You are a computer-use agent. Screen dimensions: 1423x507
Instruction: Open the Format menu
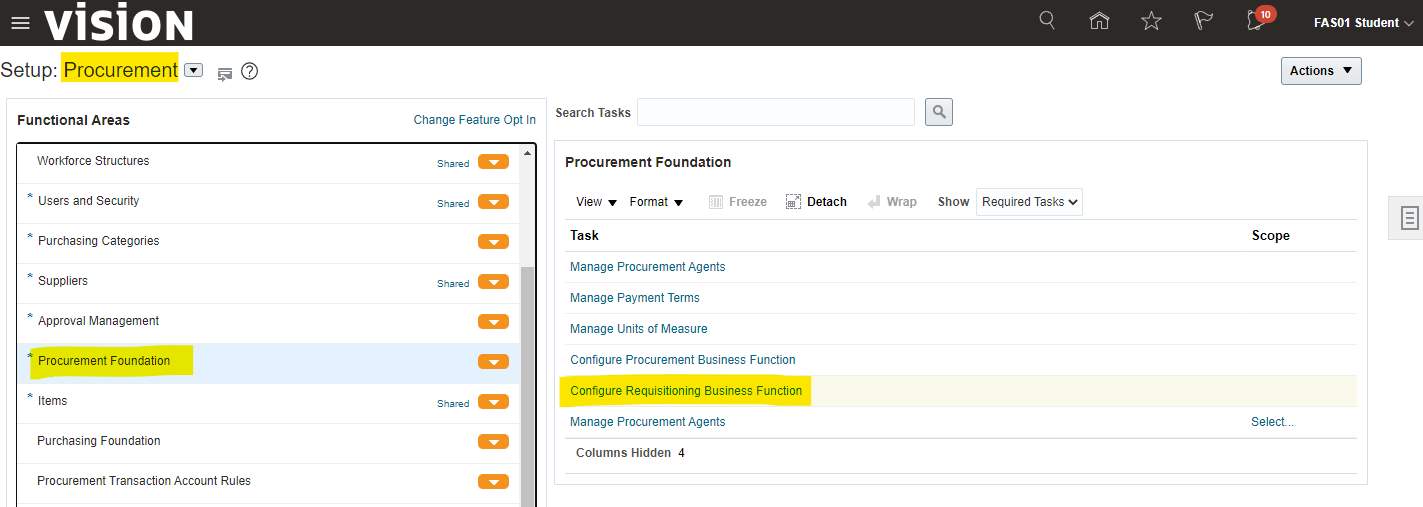(656, 202)
